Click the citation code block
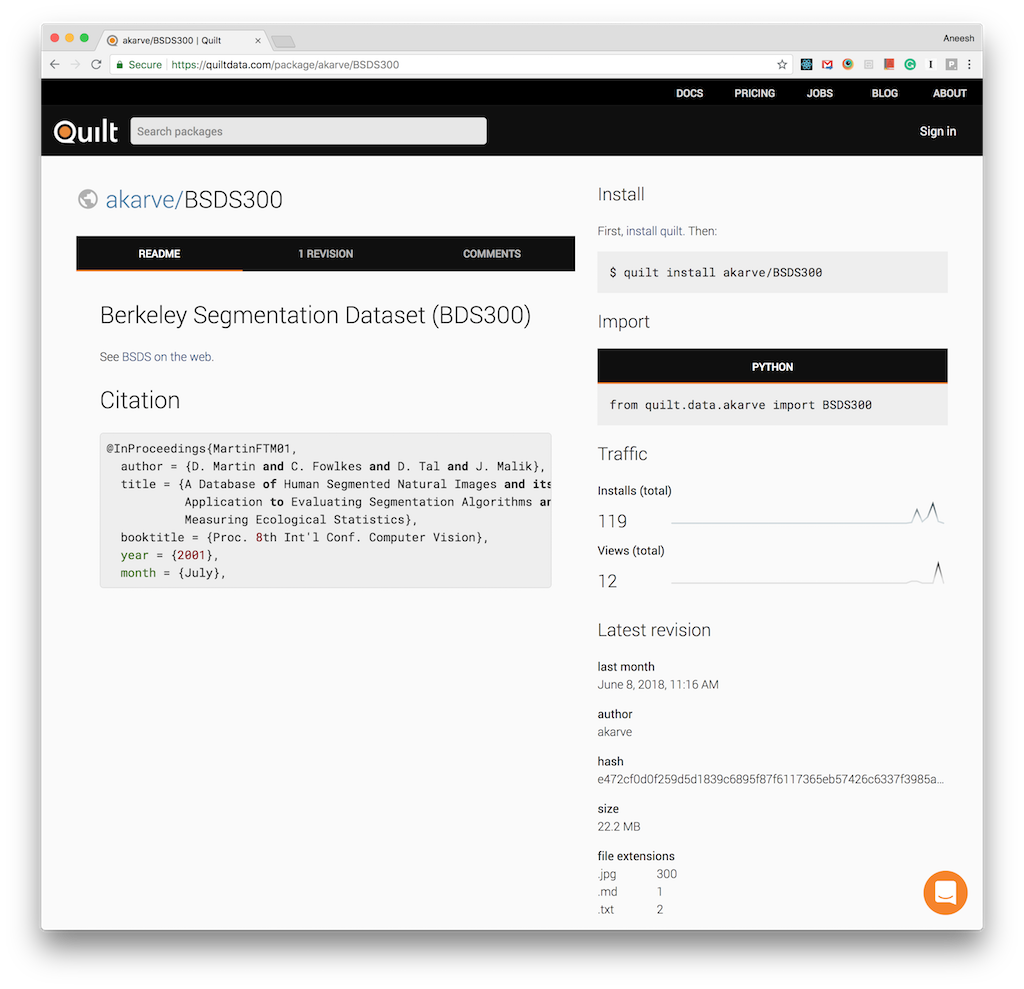 325,510
